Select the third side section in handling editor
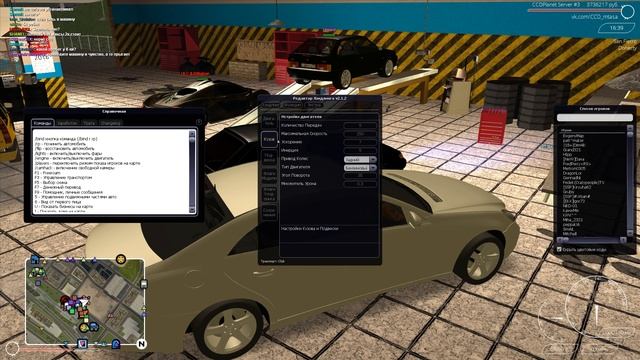Screen dimensions: 640x360 (269, 158)
